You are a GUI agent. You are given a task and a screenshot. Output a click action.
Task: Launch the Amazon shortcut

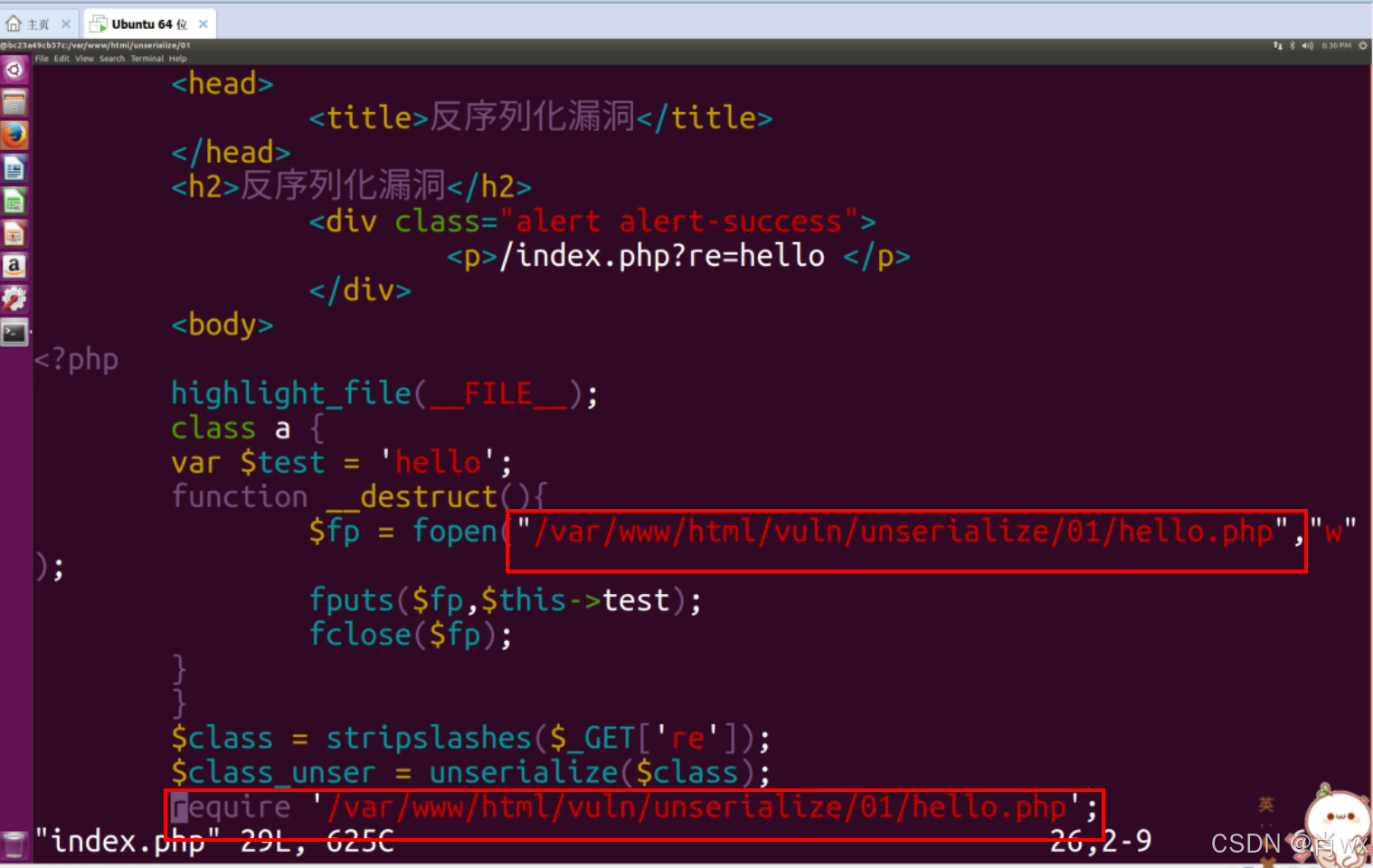[x=14, y=266]
